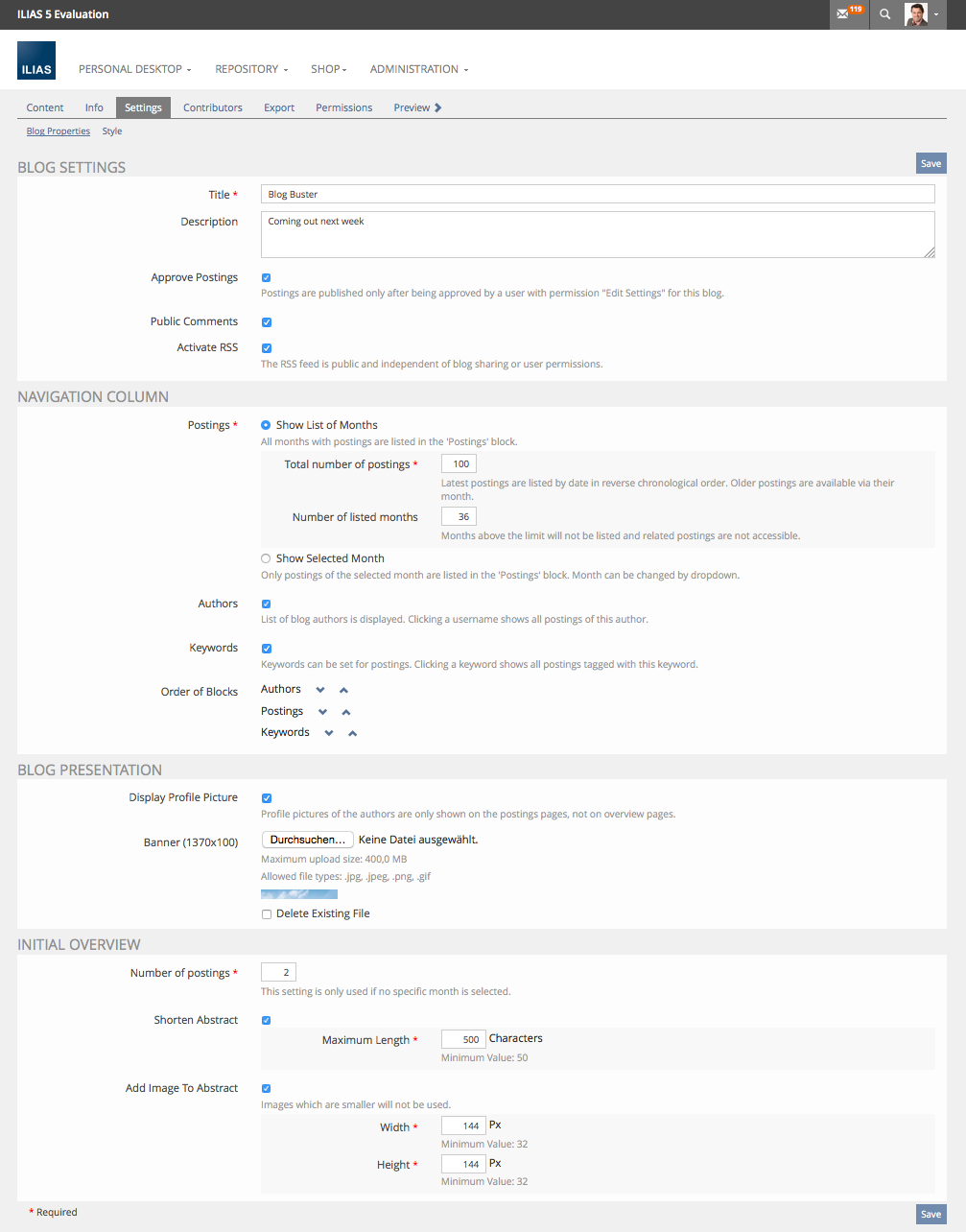Click the search magnifier icon
Viewport: 966px width, 1232px height.
click(885, 14)
